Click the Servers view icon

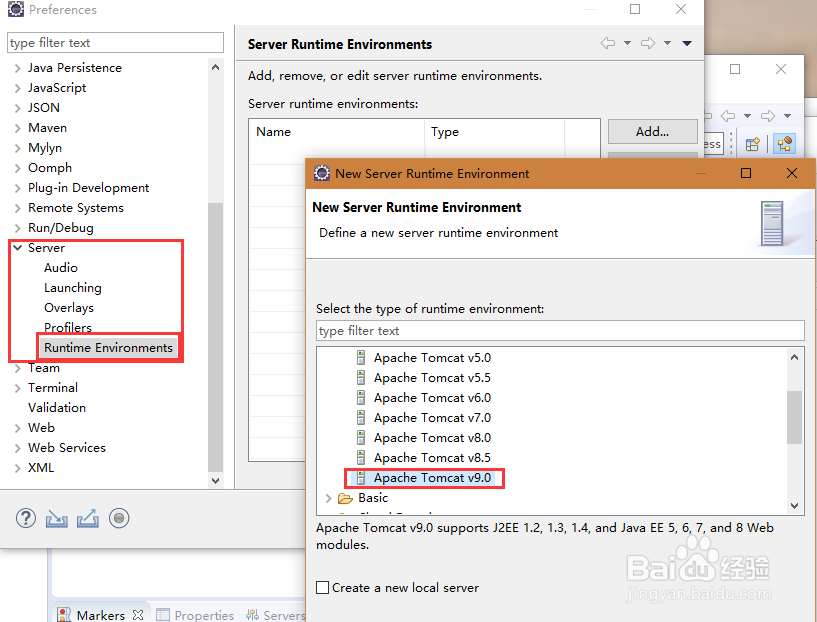pos(252,615)
